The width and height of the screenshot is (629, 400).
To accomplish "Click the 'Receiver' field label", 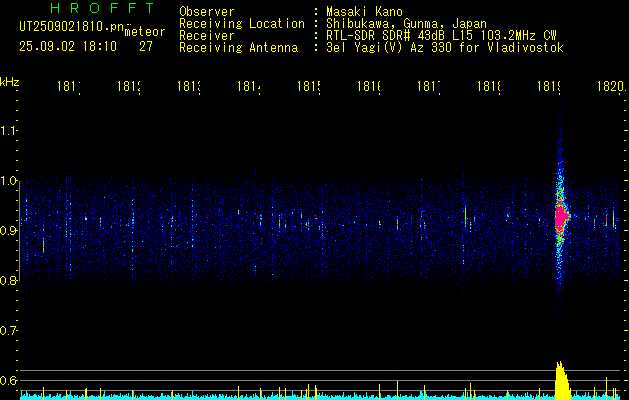I will 207,36.
